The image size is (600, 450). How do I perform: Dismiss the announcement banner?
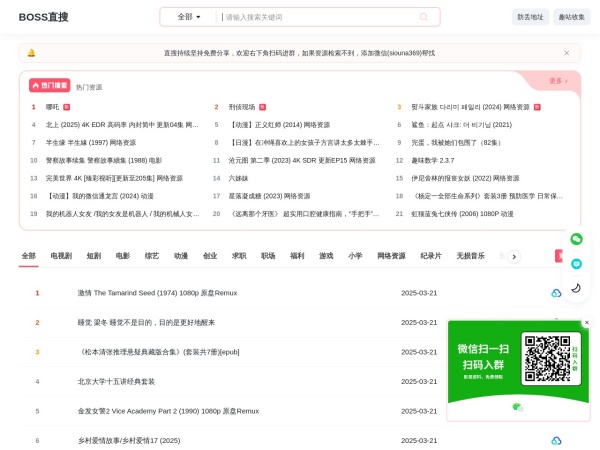click(x=568, y=53)
